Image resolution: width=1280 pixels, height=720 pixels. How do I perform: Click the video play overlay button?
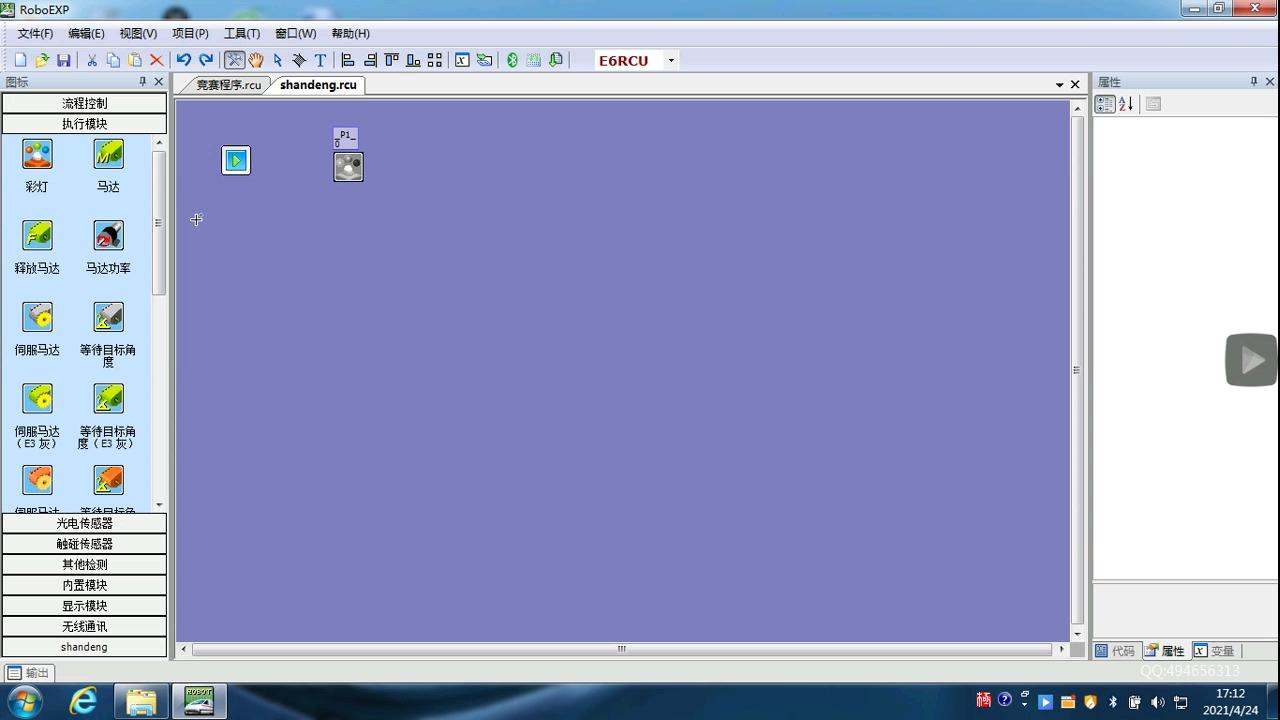click(1252, 360)
